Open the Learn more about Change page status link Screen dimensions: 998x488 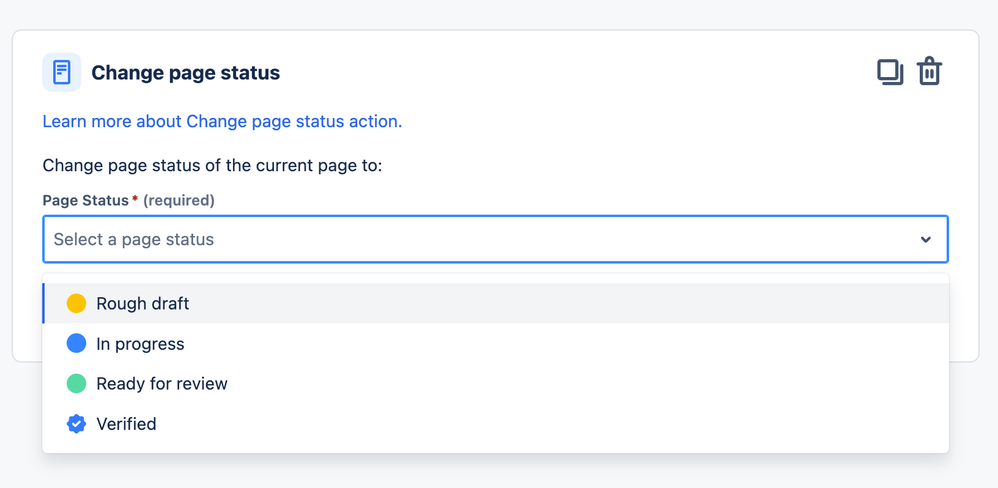(222, 121)
